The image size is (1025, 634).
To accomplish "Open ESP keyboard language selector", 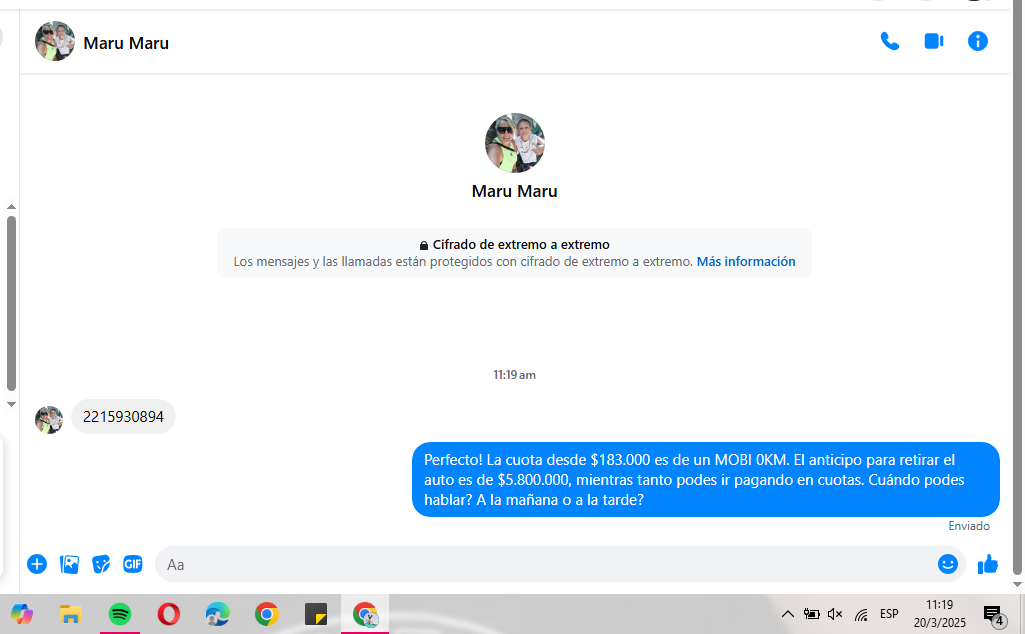I will tap(888, 614).
